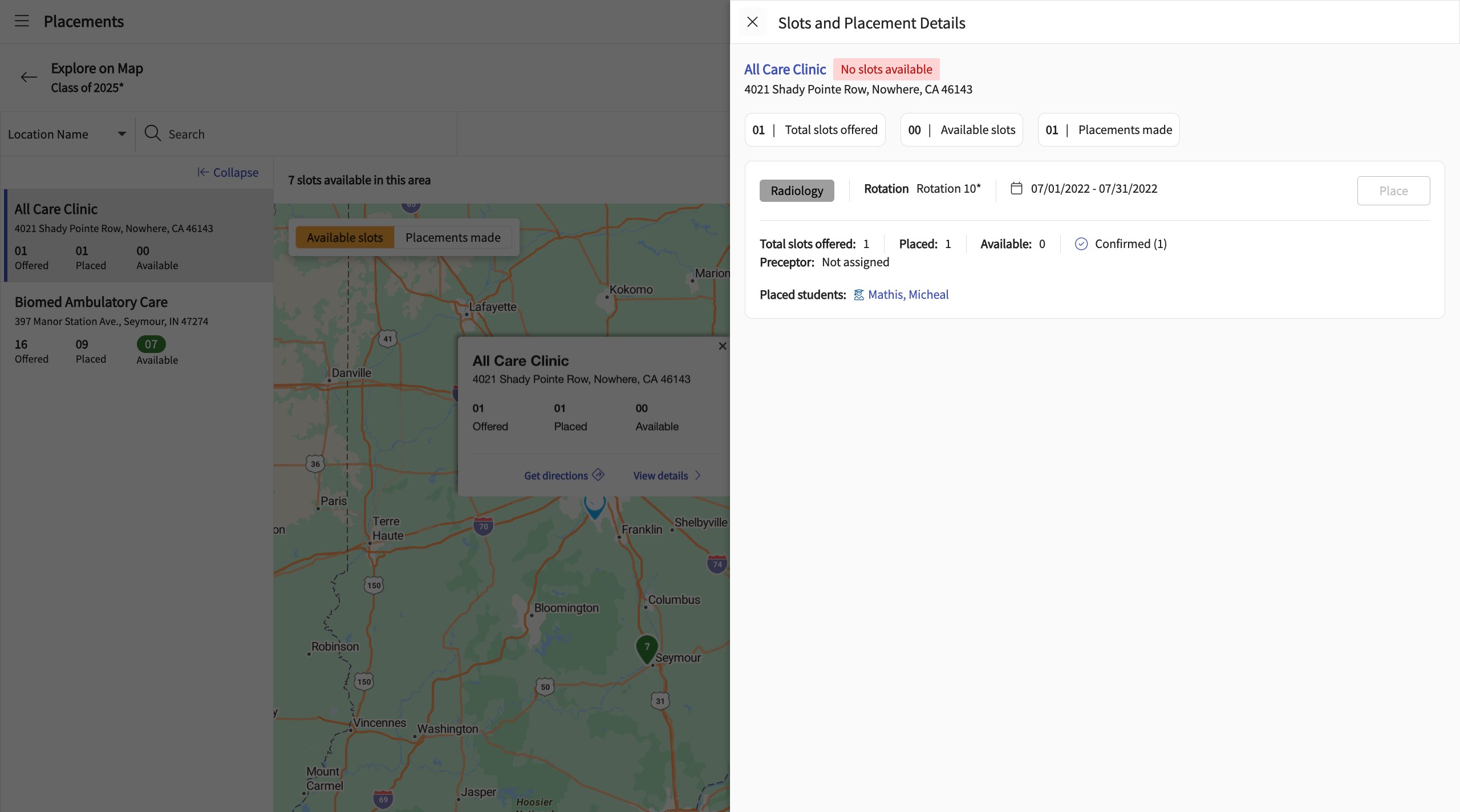
Task: Switch map to Placements made view
Action: pyautogui.click(x=453, y=238)
